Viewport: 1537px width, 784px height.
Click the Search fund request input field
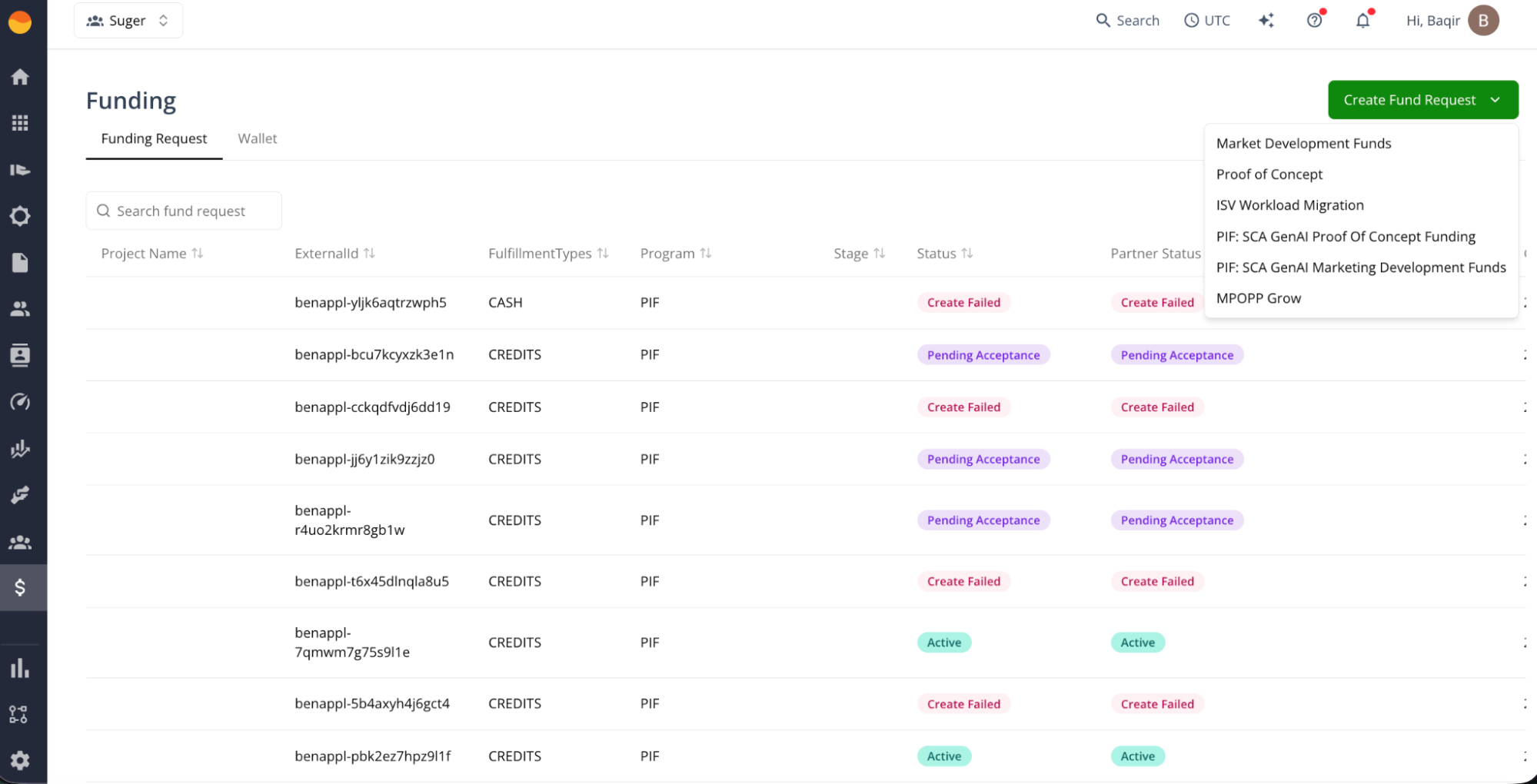[183, 211]
